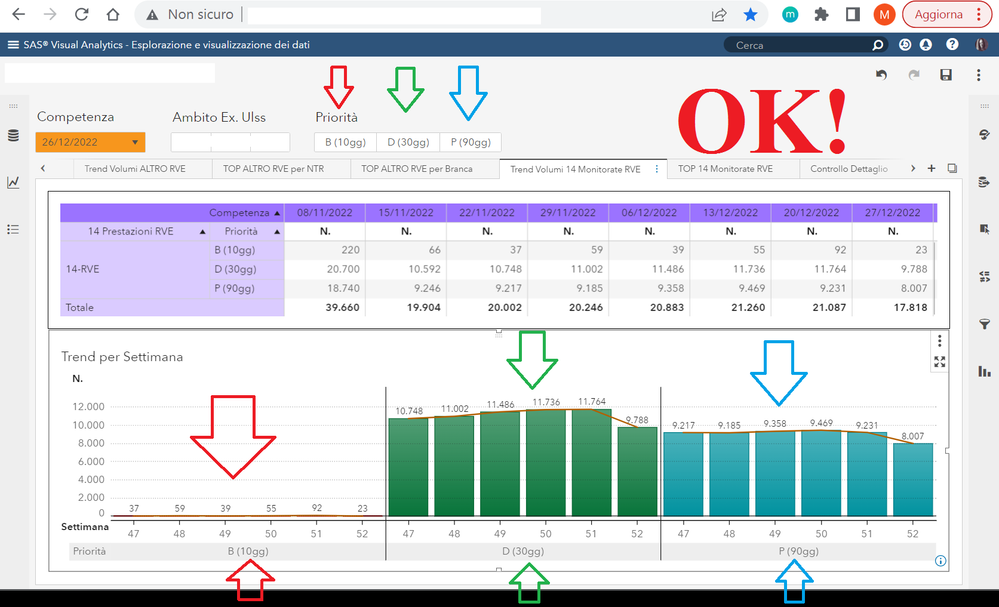Viewport: 999px width, 607px height.
Task: Open the Competenza date dropdown 26/12/2022
Action: pos(90,142)
